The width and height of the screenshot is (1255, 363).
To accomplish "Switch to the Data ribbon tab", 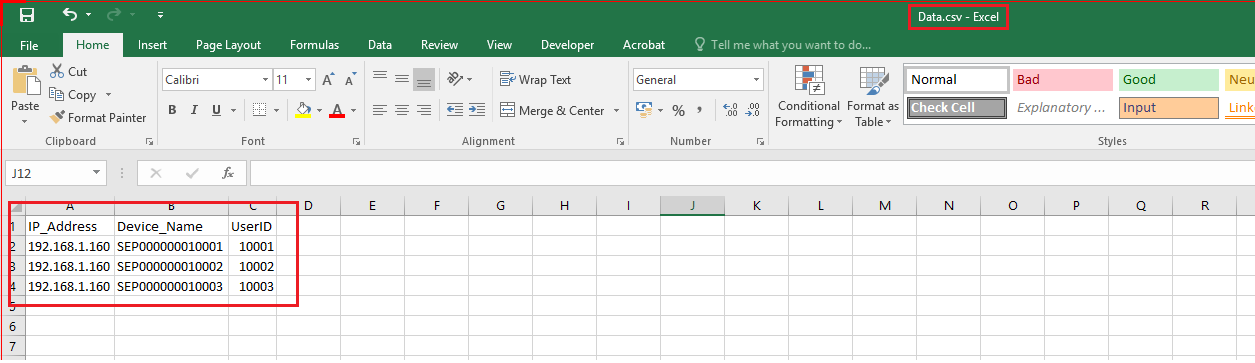I will 380,45.
